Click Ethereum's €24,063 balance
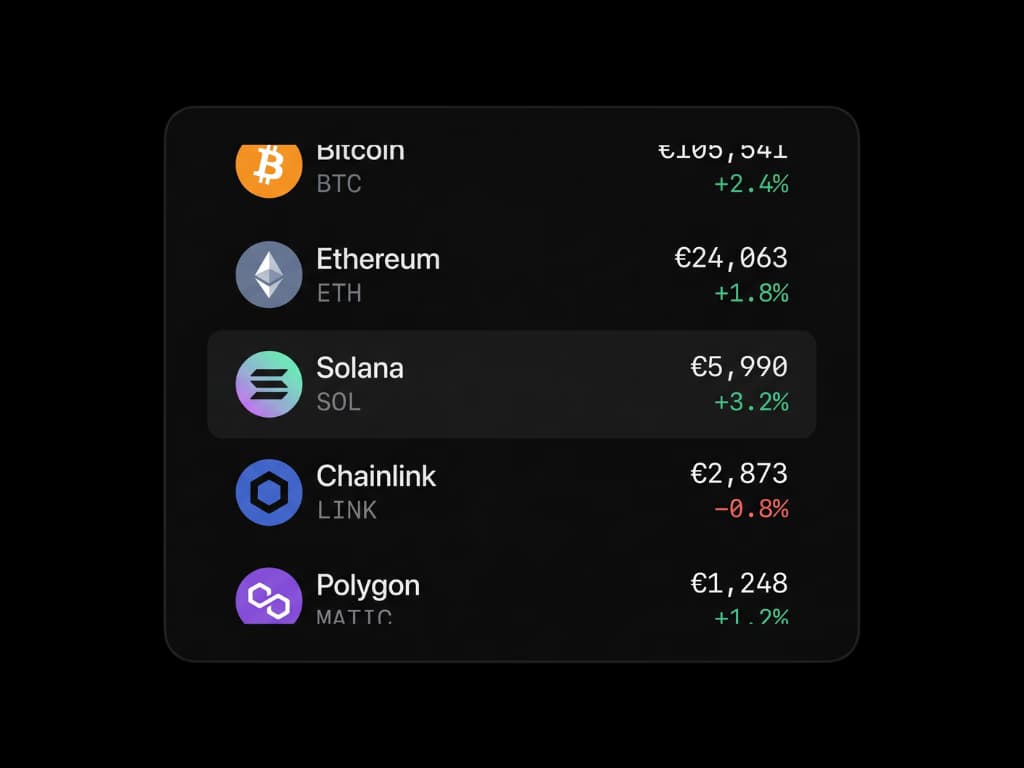This screenshot has width=1024, height=768. pos(731,259)
